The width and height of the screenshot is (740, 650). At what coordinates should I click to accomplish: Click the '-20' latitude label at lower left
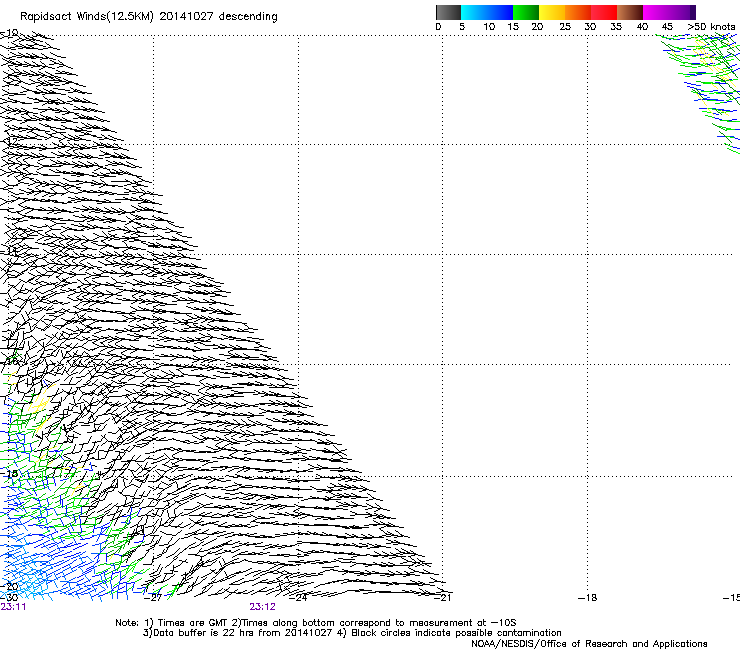pyautogui.click(x=9, y=587)
